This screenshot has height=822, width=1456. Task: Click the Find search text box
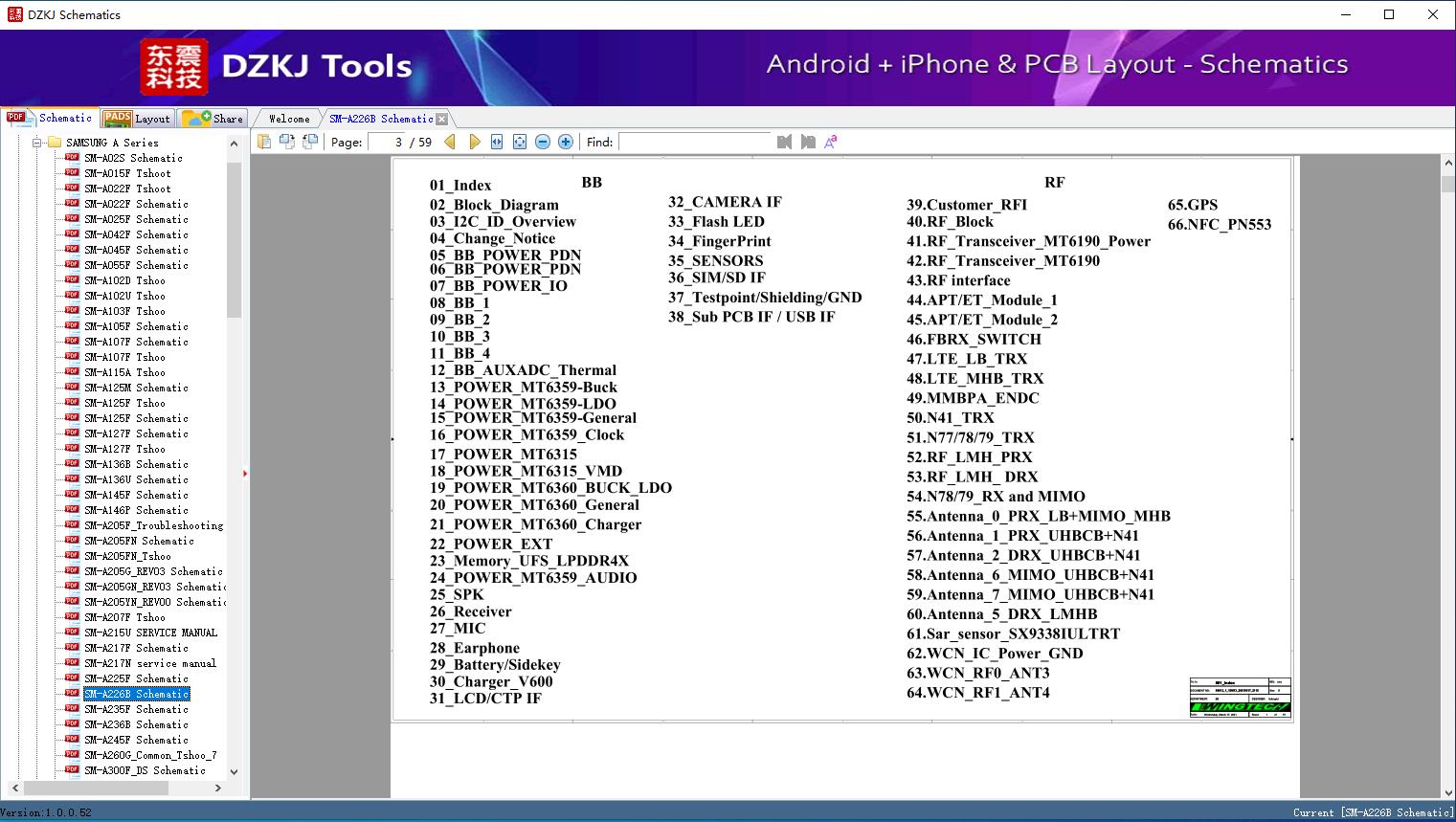(x=695, y=142)
